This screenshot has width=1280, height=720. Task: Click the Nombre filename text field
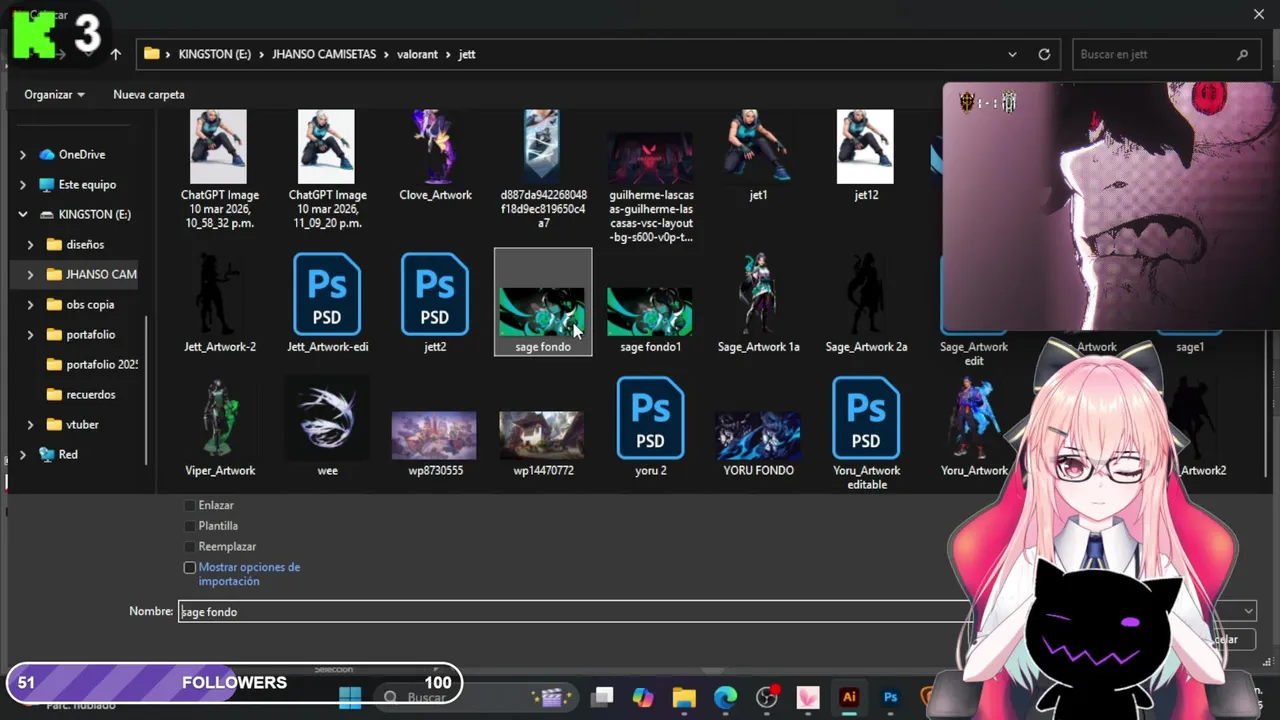pos(575,611)
